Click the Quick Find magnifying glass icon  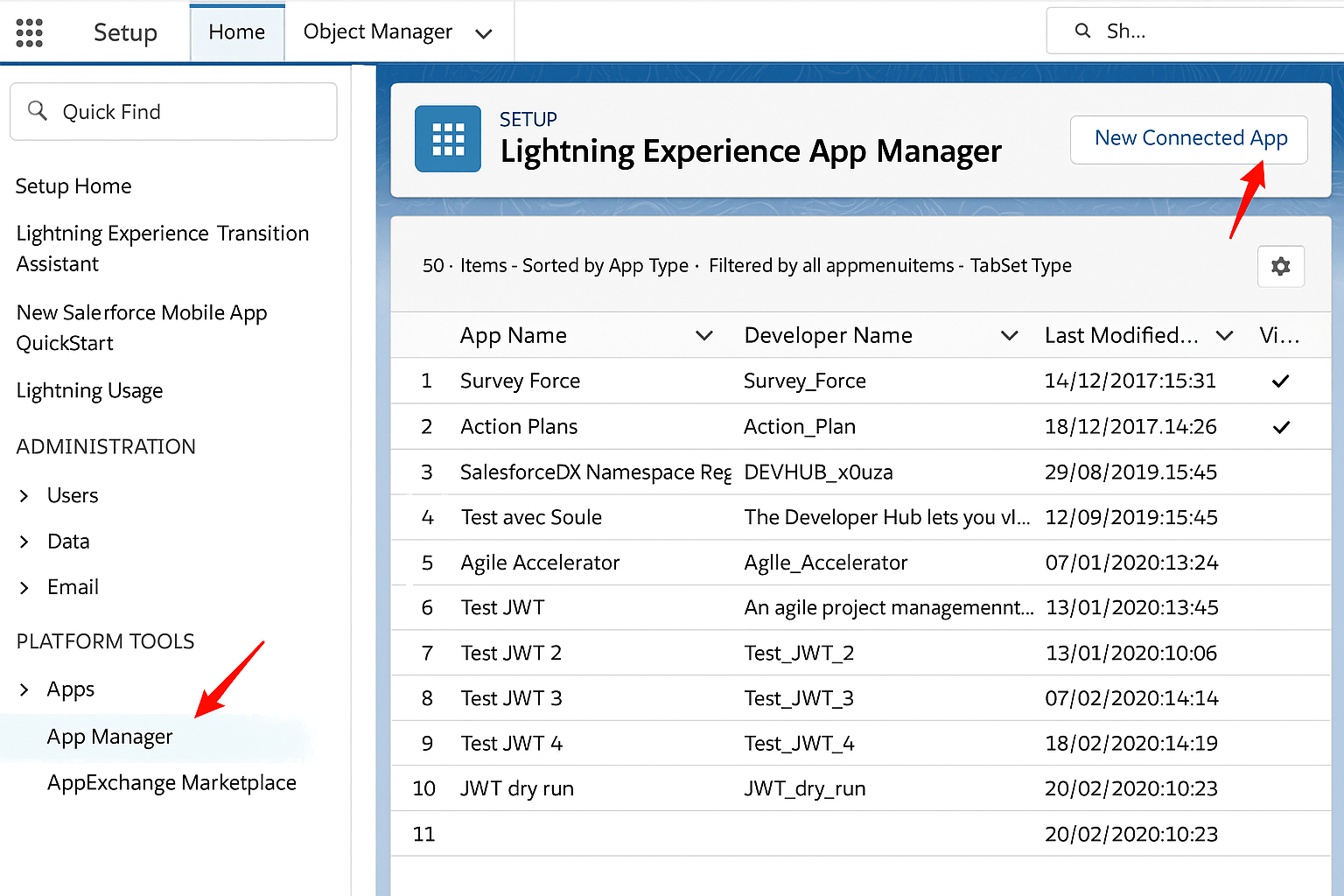coord(37,110)
